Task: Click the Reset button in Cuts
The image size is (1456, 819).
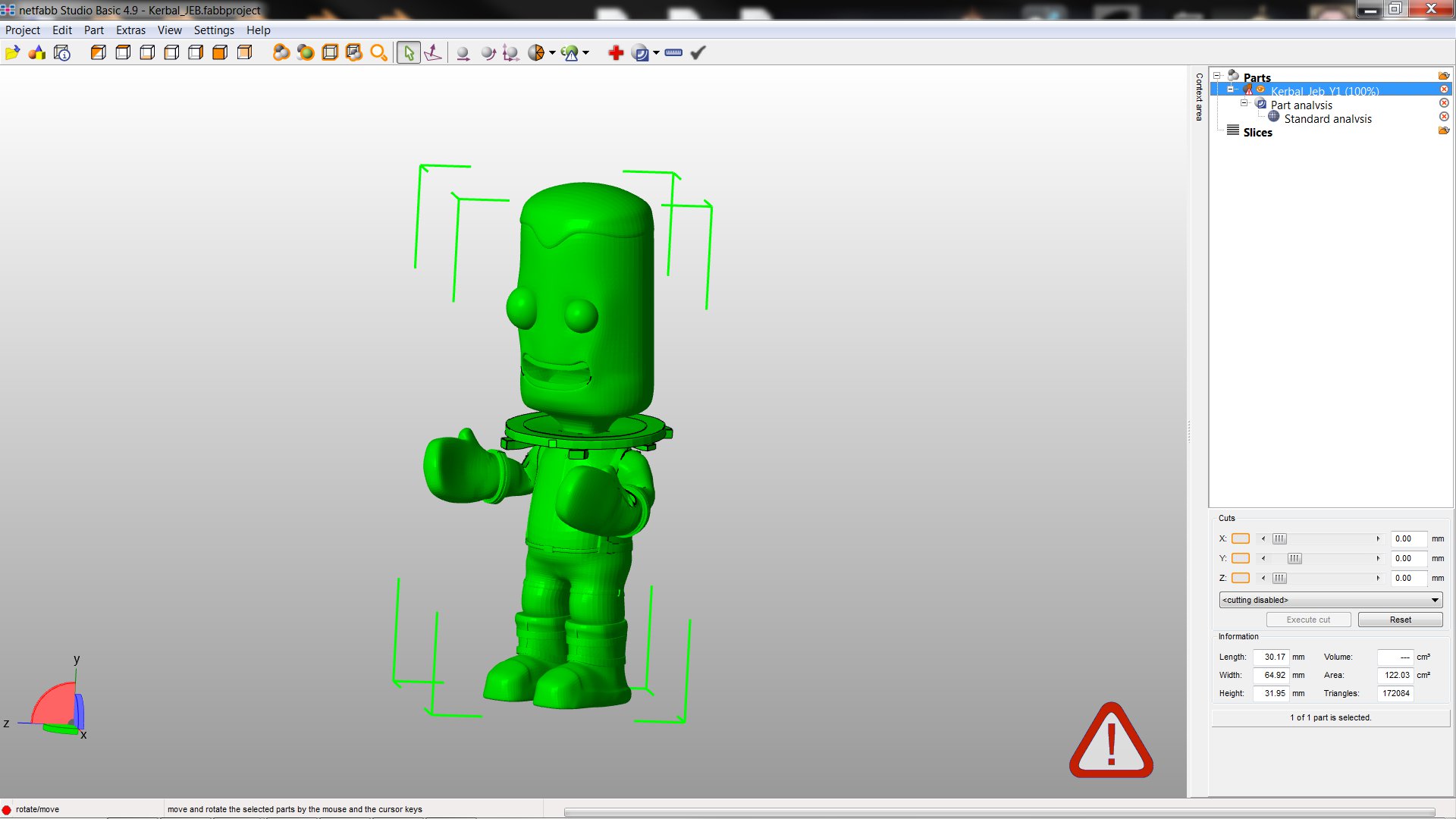Action: (1400, 620)
